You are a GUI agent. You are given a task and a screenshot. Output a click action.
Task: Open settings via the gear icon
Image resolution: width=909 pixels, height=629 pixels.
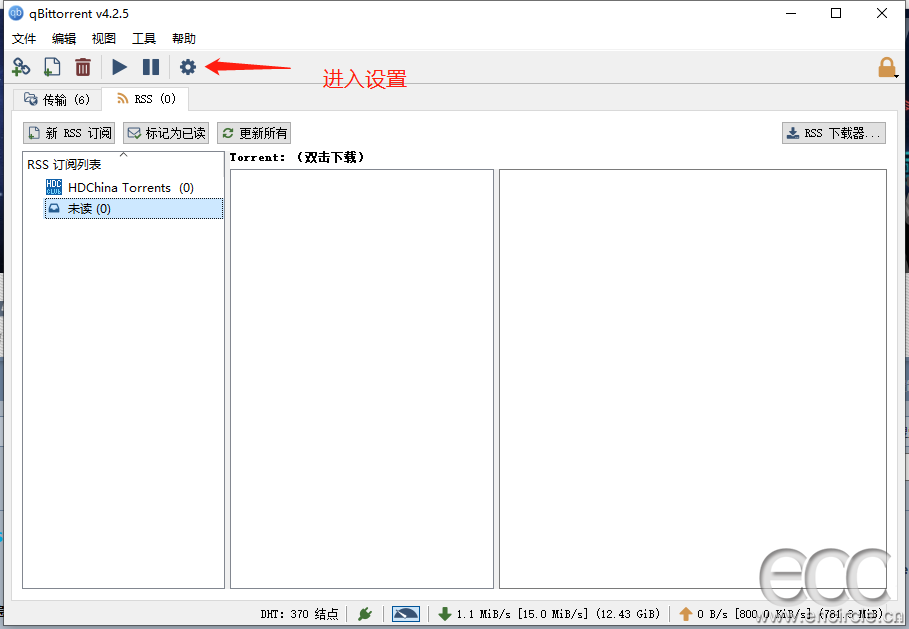[x=187, y=67]
